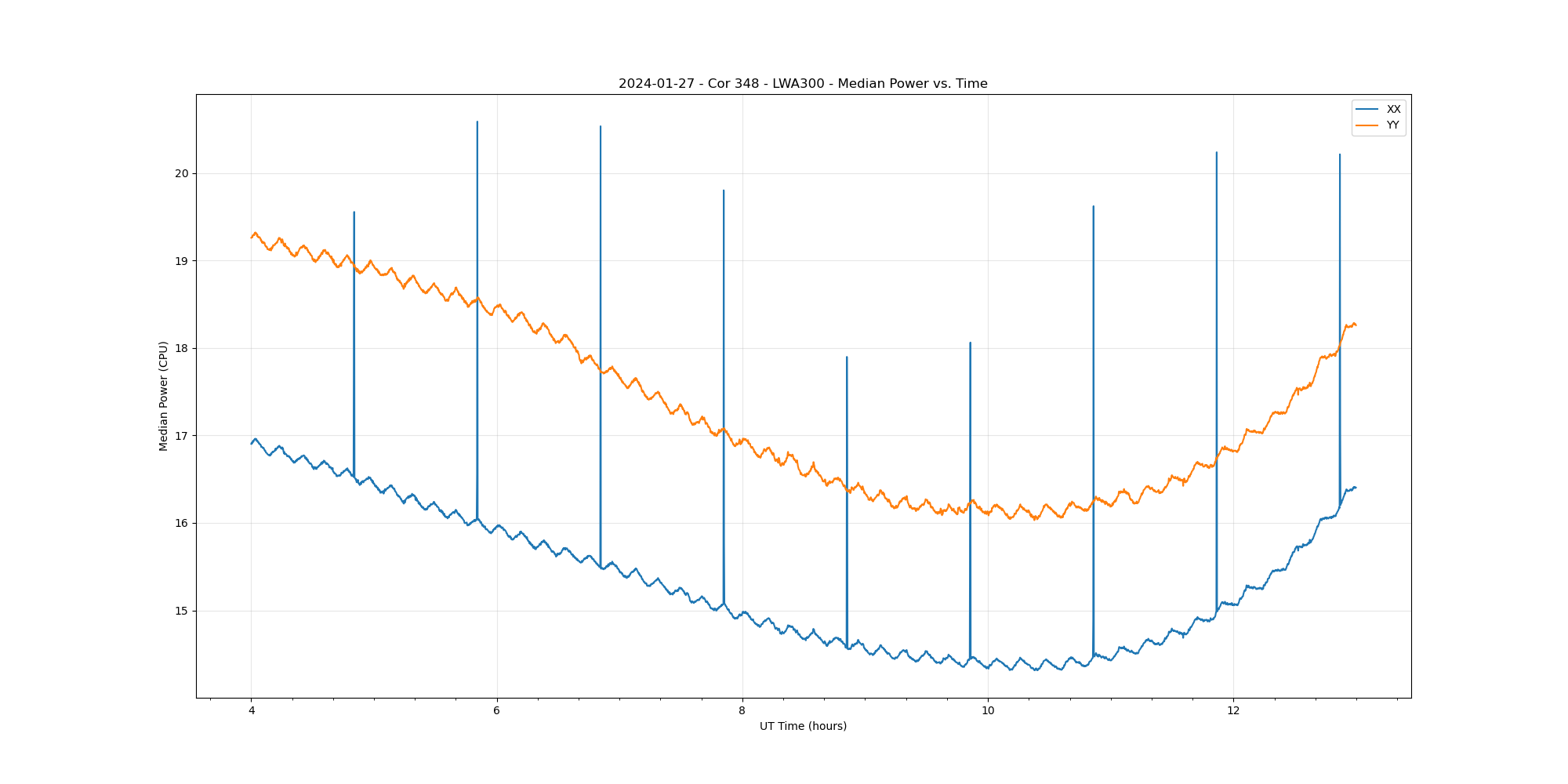
Task: Click the right end of the blue XX curve
Action: [1356, 488]
